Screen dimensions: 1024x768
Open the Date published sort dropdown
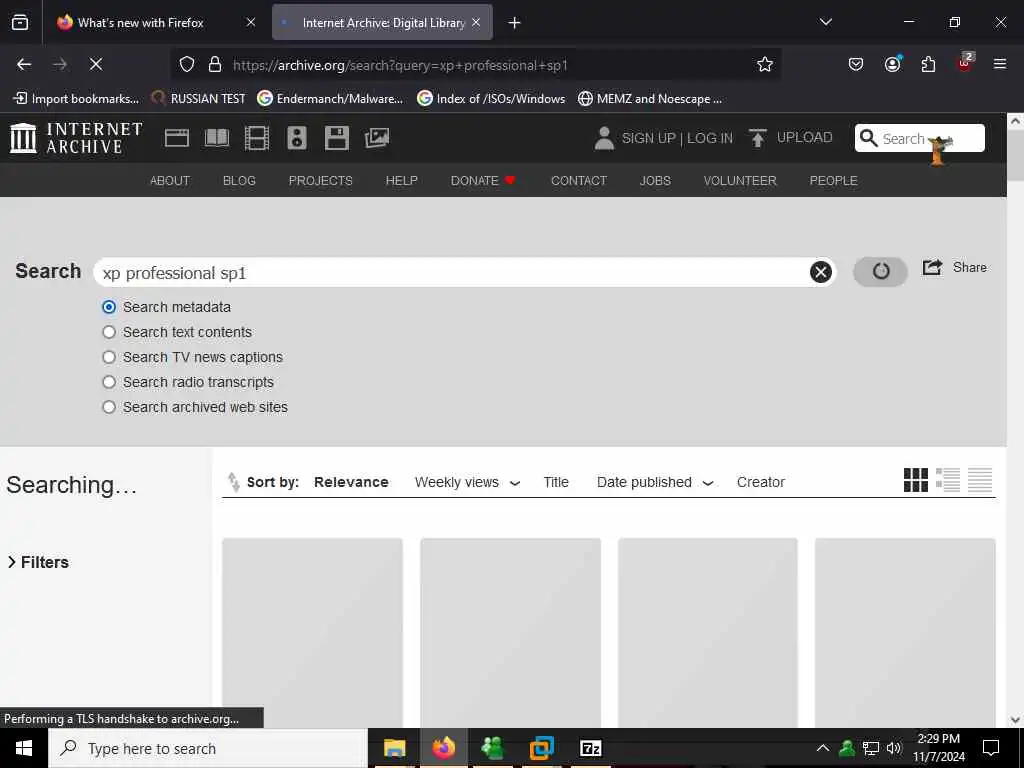click(655, 482)
